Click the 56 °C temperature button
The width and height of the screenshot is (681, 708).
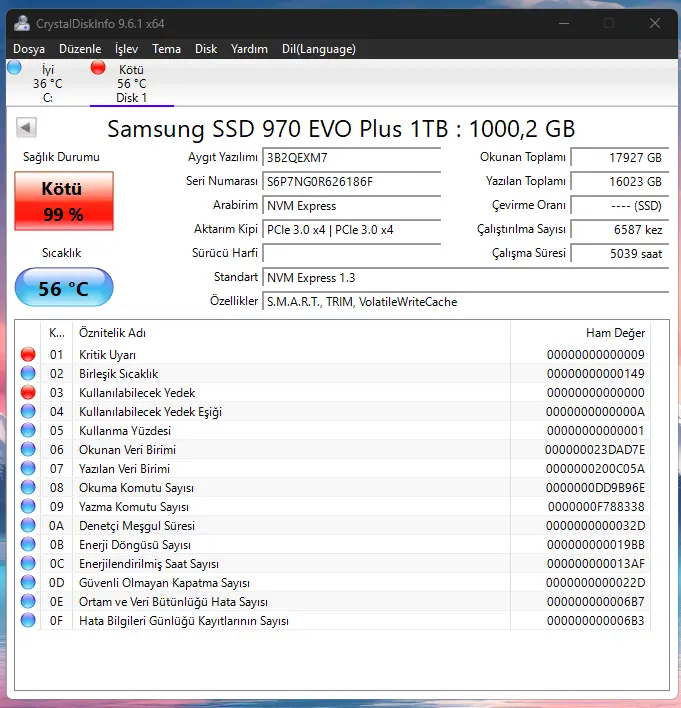[x=64, y=288]
